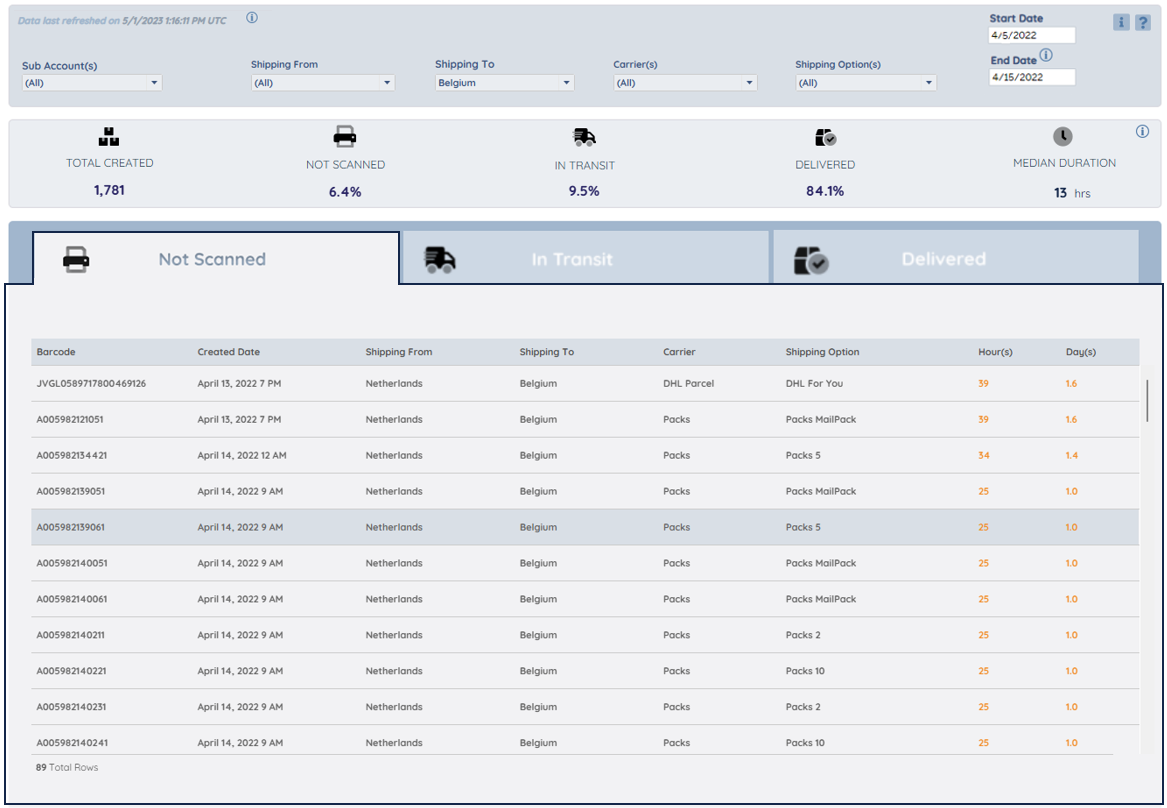This screenshot has width=1167, height=808.
Task: Select barcode A005982140051
Action: pos(71,563)
